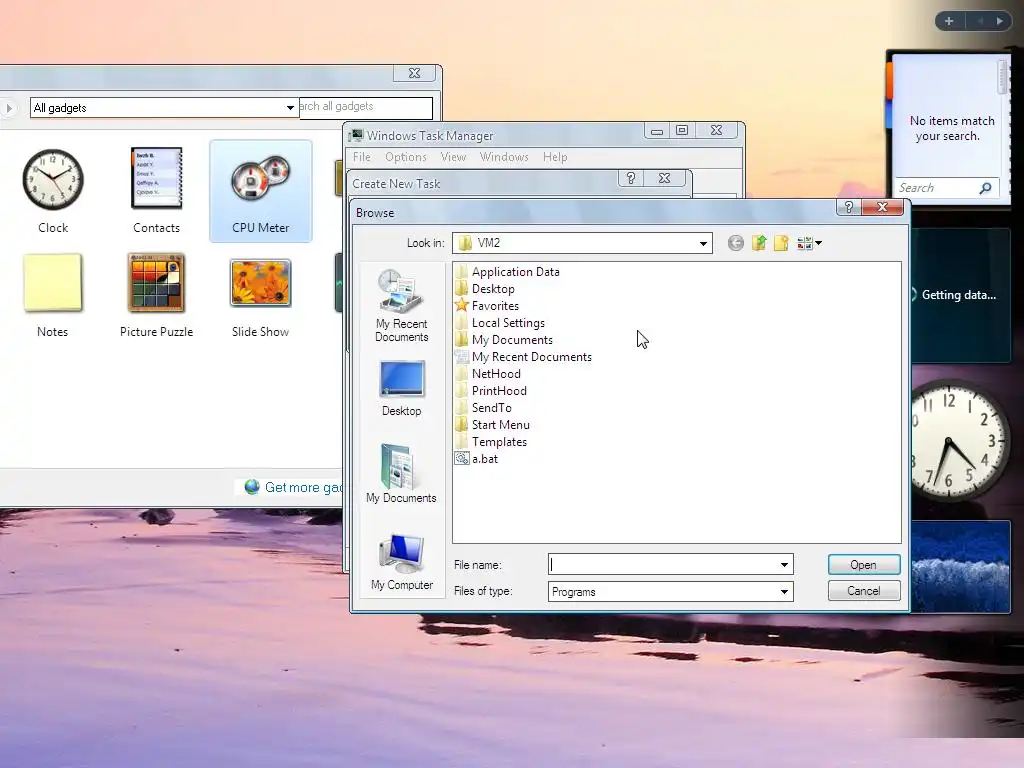Click the sidebar analog clock gadget
This screenshot has width=1024, height=768.
(959, 441)
